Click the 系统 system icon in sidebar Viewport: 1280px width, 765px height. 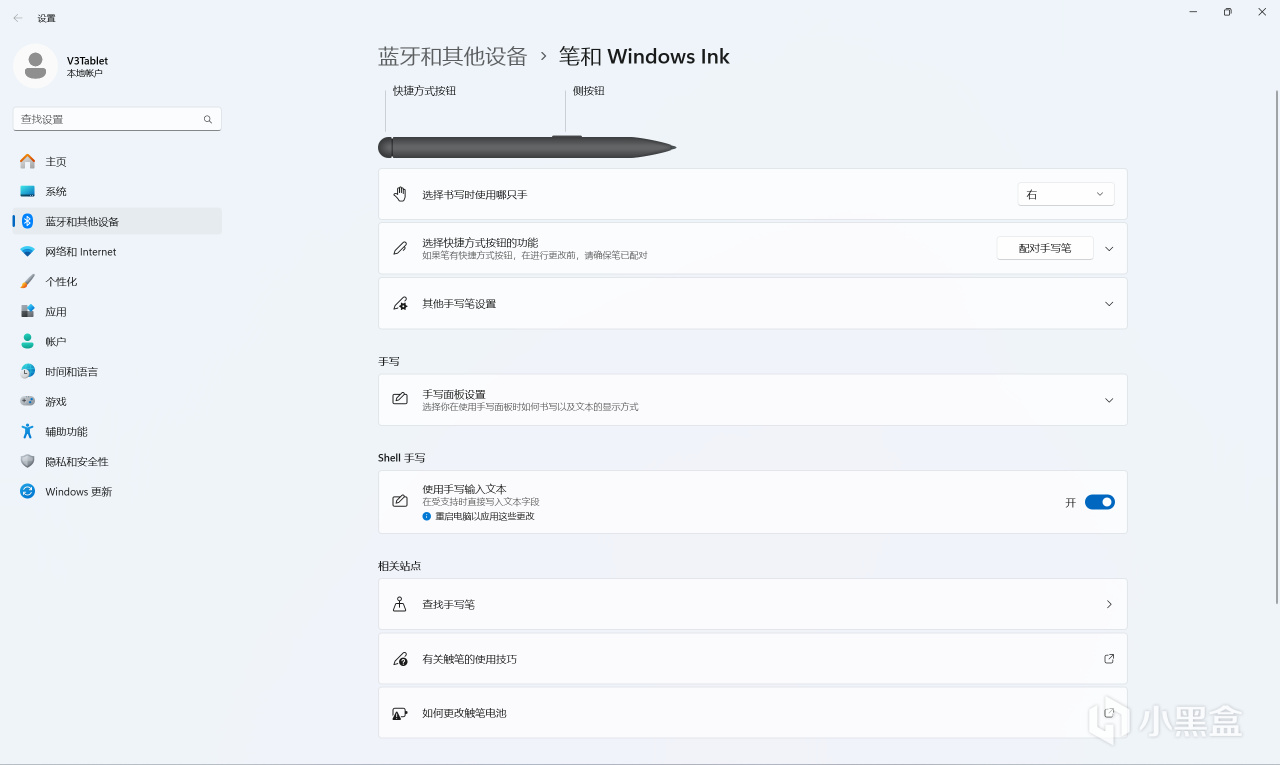pos(28,191)
